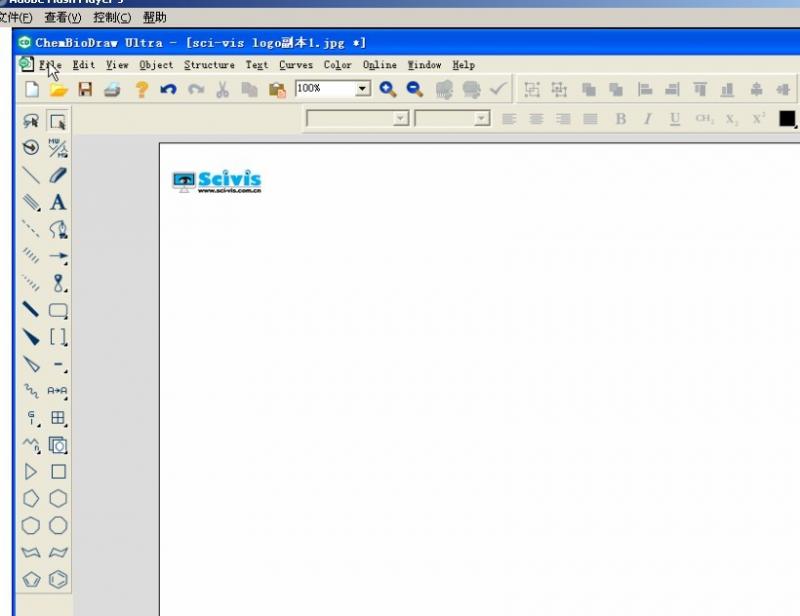Select the Atom-to-atom mapping tool
This screenshot has width=800, height=616.
tap(58, 391)
